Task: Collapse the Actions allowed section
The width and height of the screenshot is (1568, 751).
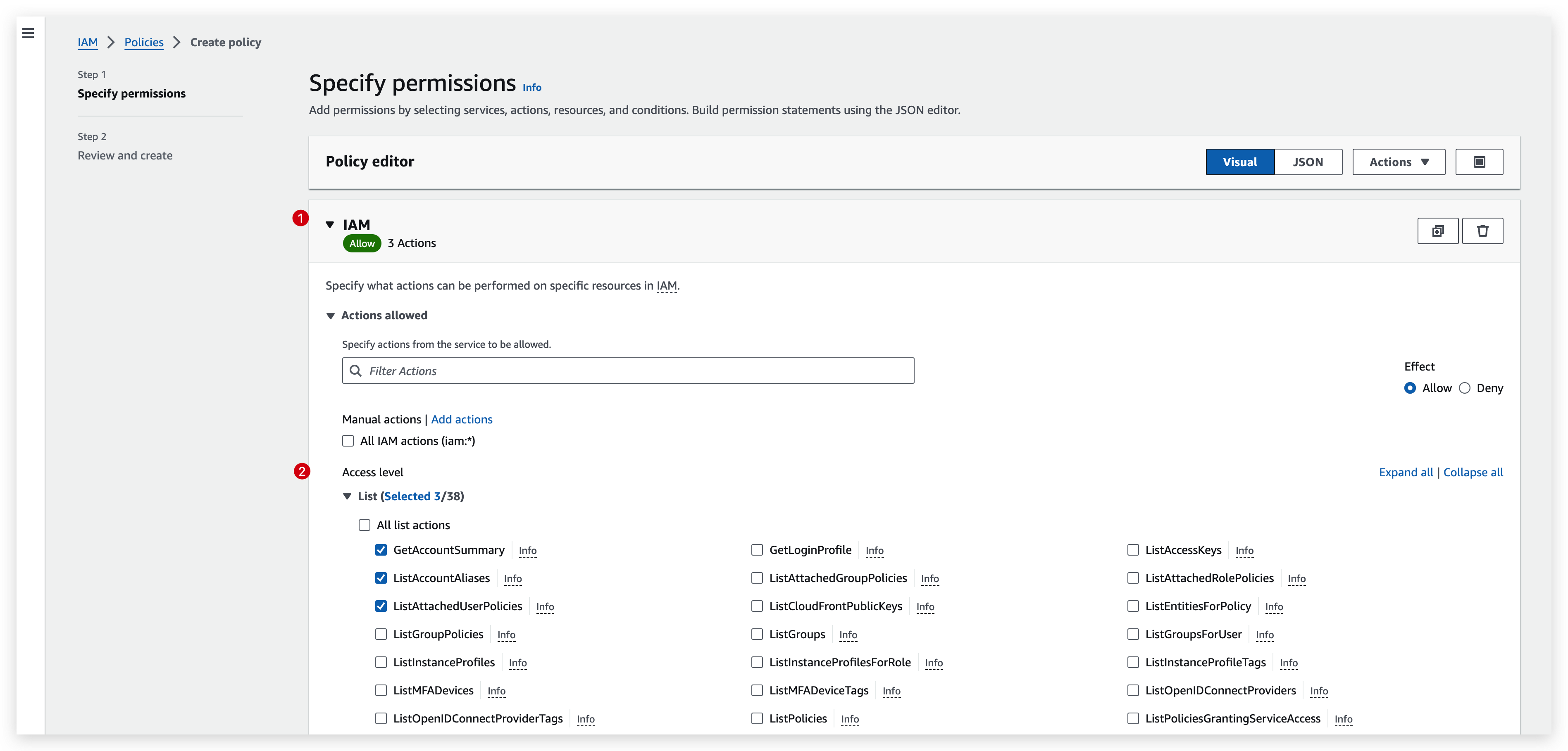Action: pyautogui.click(x=330, y=315)
